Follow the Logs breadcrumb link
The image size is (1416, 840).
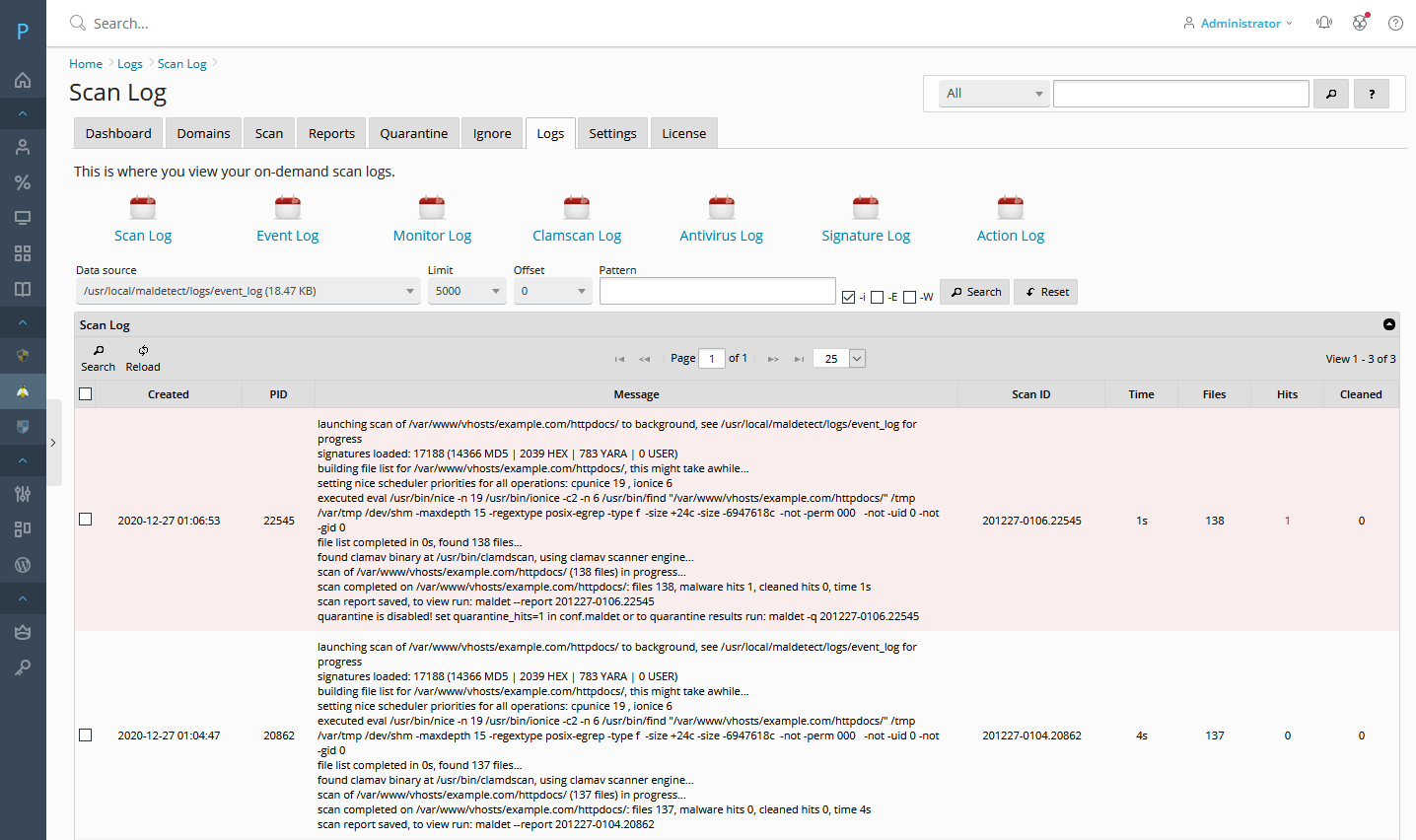130,64
